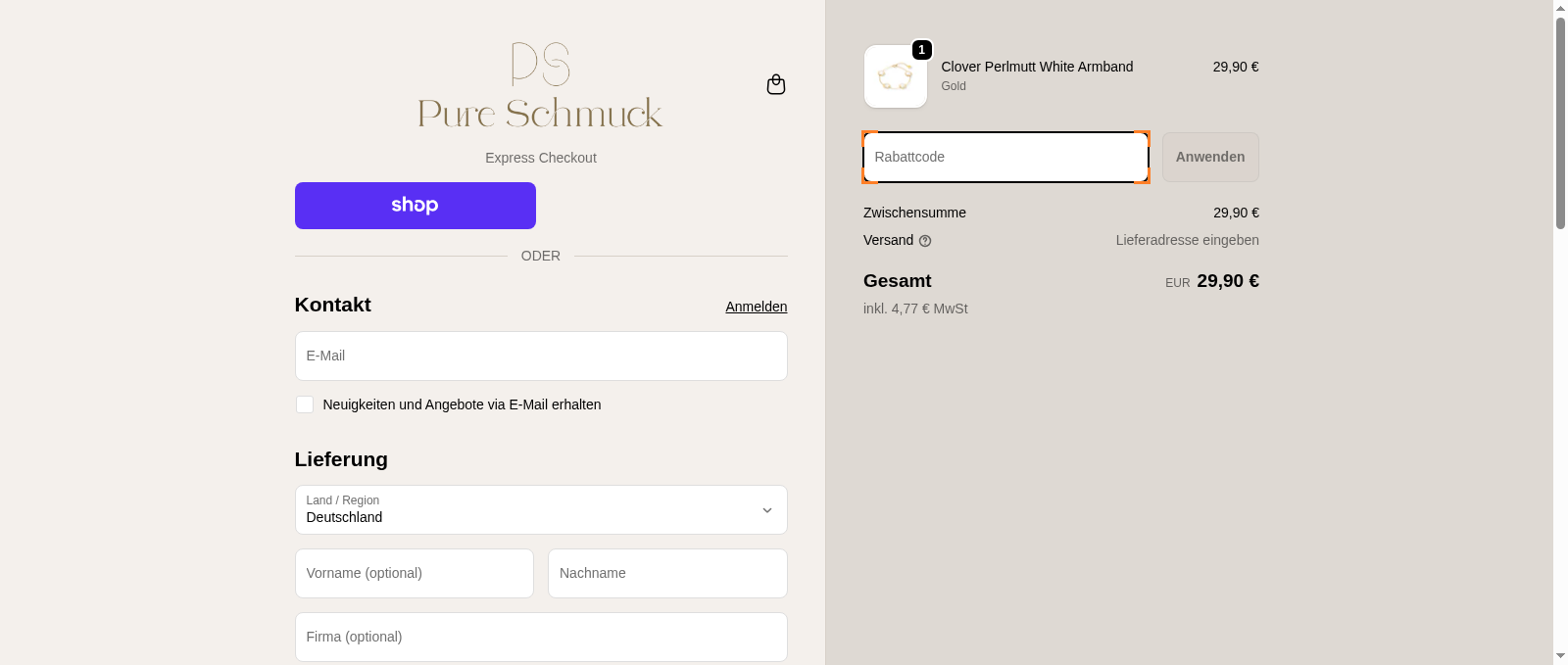Viewport: 1568px width, 665px height.
Task: Open the shopping bag icon
Action: (775, 84)
